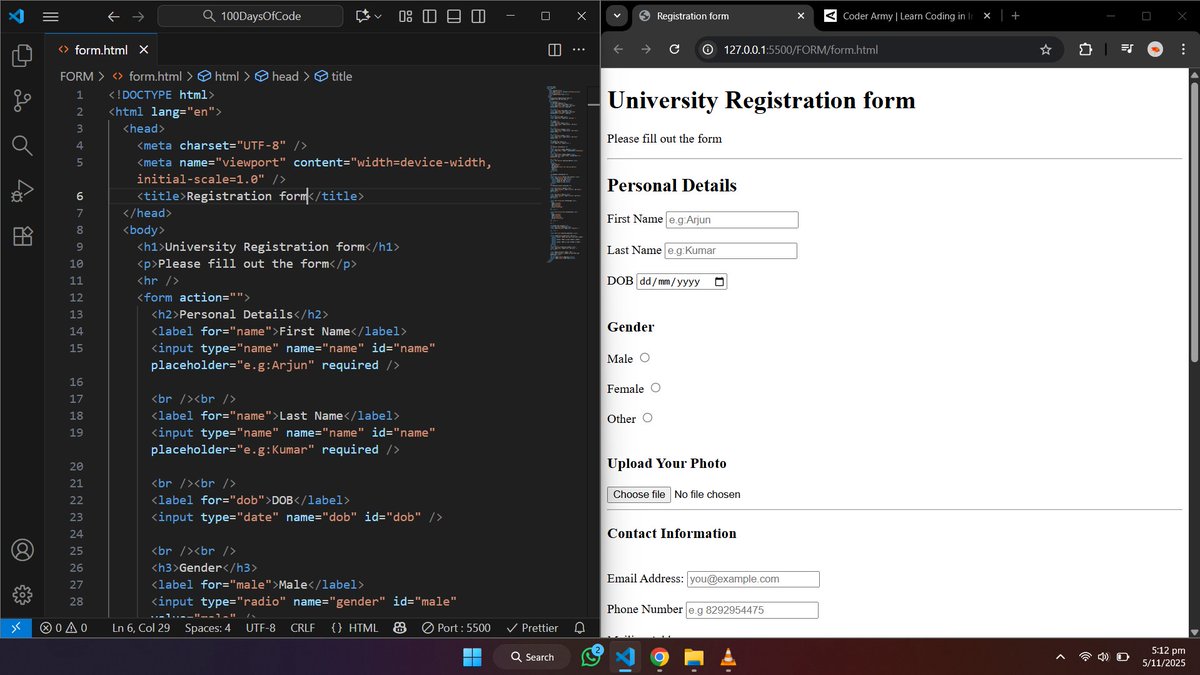
Task: Switch to the Coder Army Chrome tab
Action: click(908, 16)
